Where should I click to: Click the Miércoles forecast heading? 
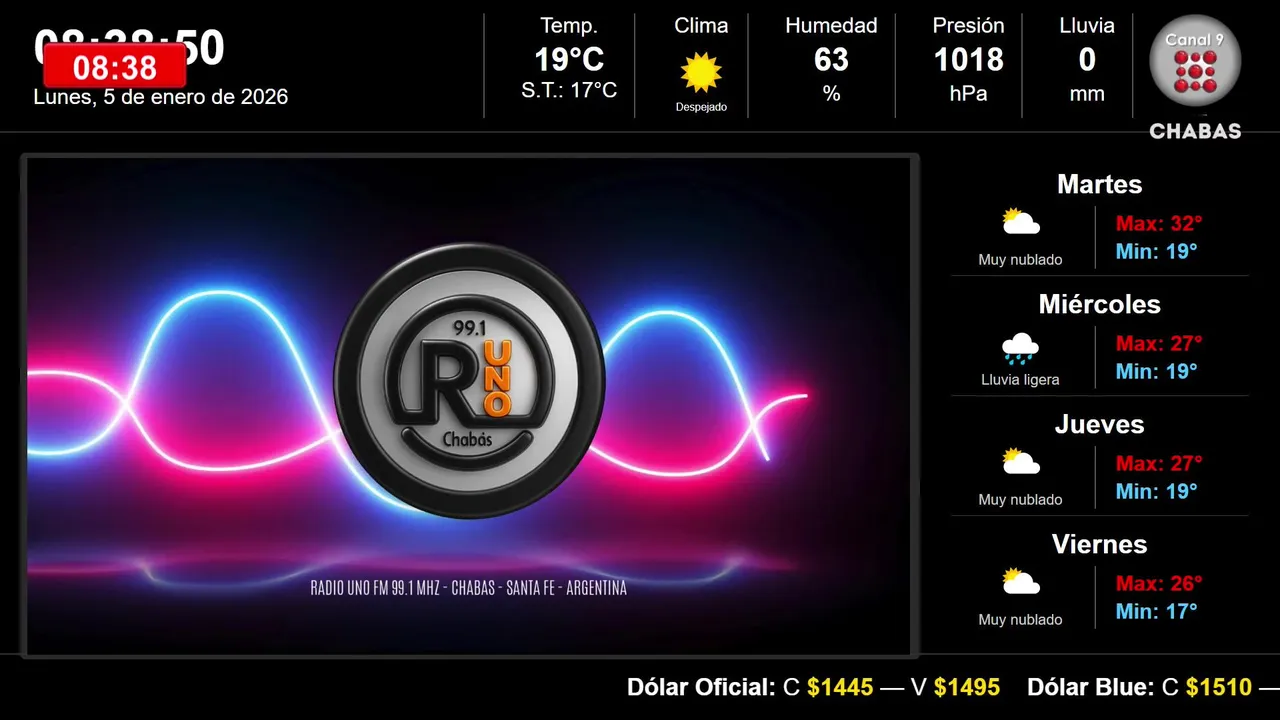point(1099,304)
